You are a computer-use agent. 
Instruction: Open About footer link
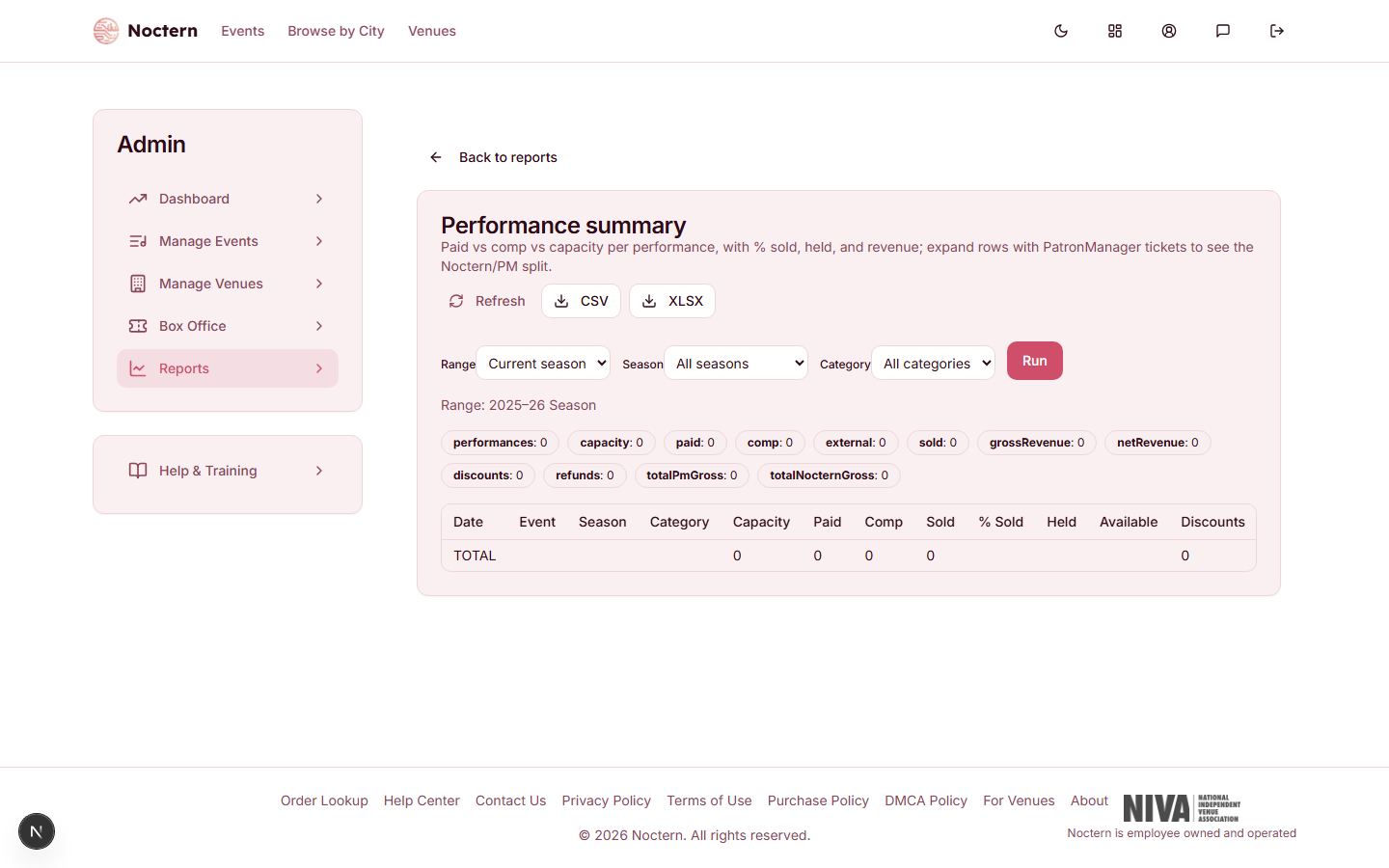[x=1089, y=800]
